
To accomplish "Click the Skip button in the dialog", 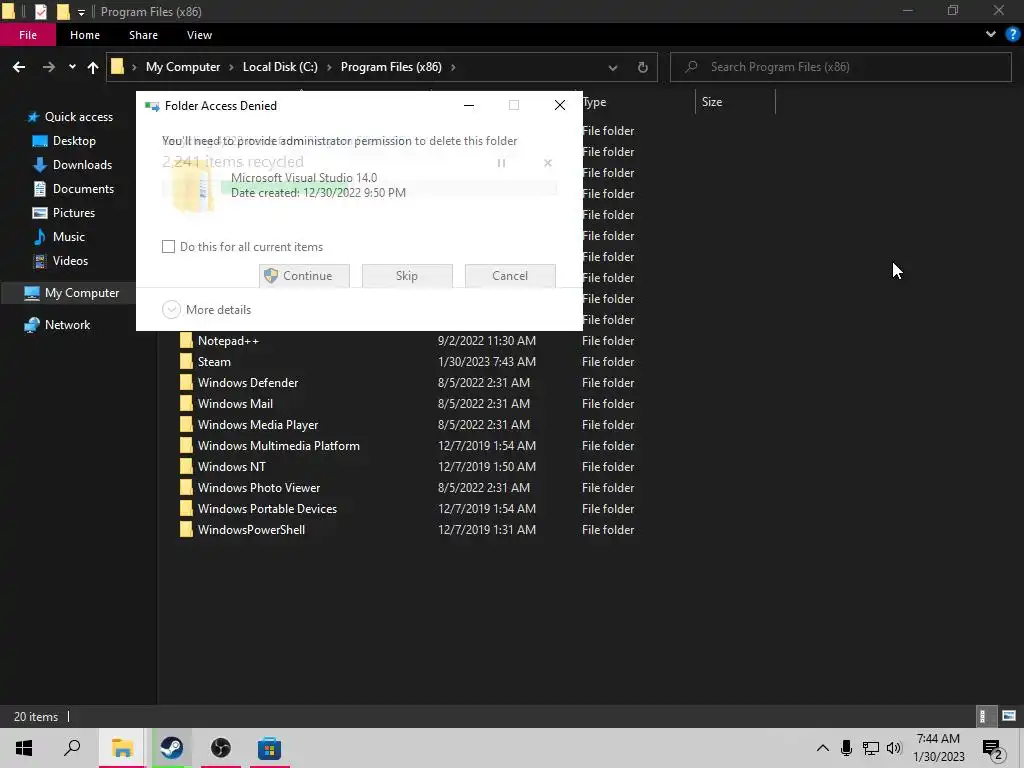I will coord(407,276).
